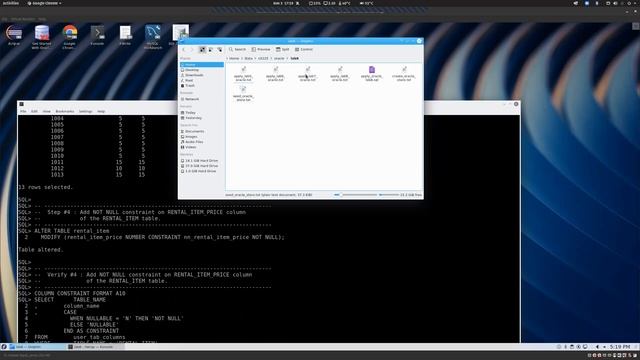Open View menu in Konsole window

[47, 111]
